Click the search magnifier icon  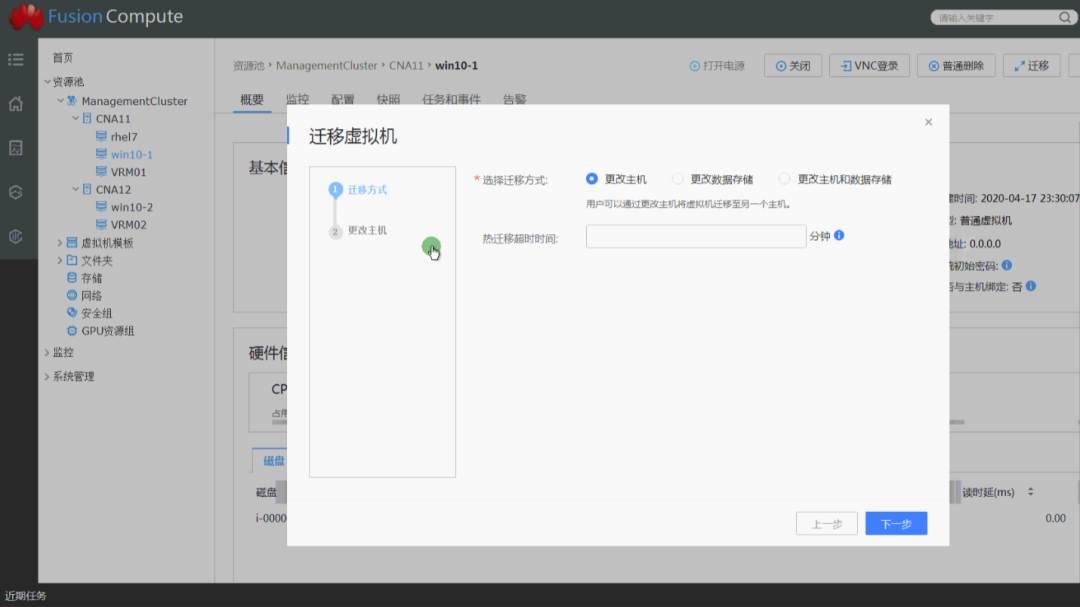[1065, 17]
